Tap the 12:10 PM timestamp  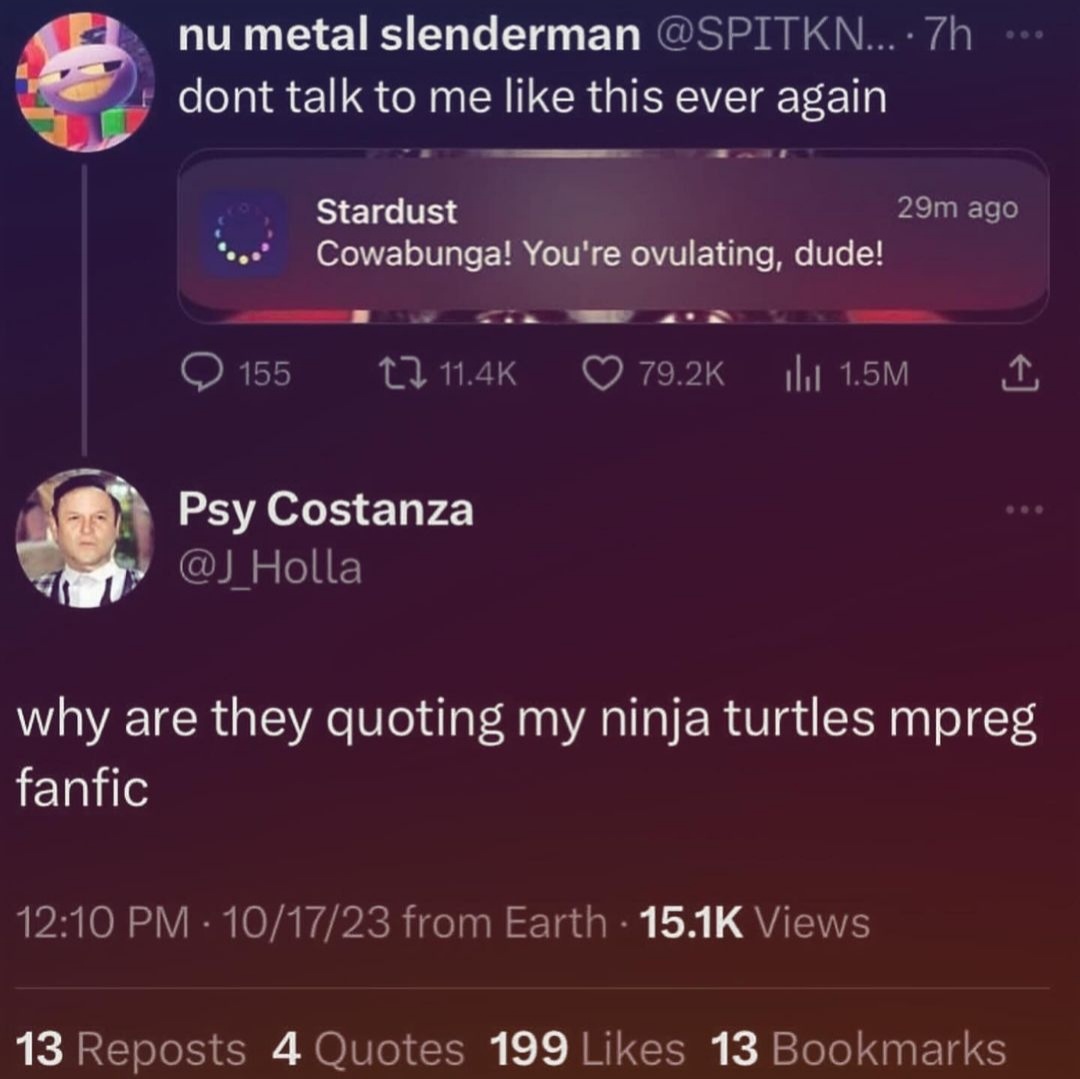103,922
